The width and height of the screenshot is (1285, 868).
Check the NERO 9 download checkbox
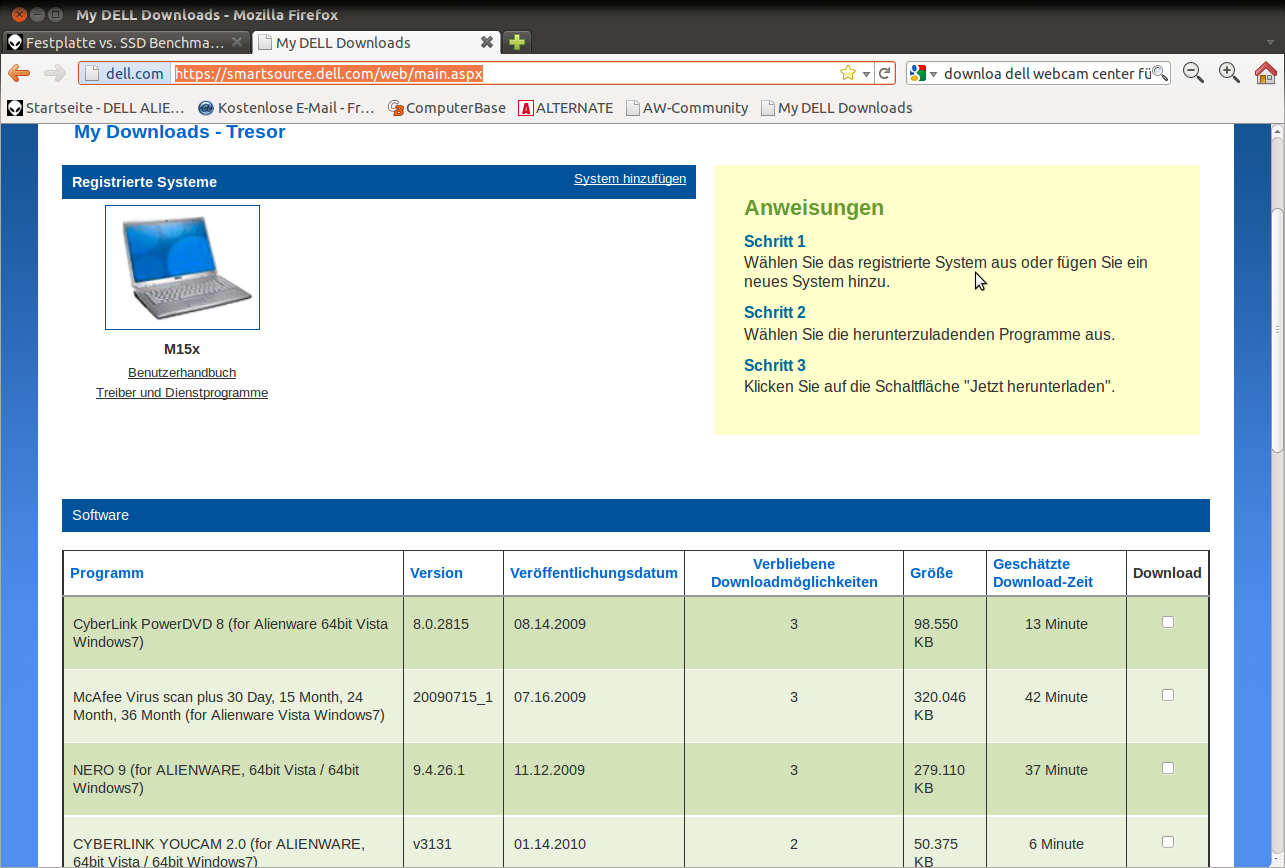1167,768
